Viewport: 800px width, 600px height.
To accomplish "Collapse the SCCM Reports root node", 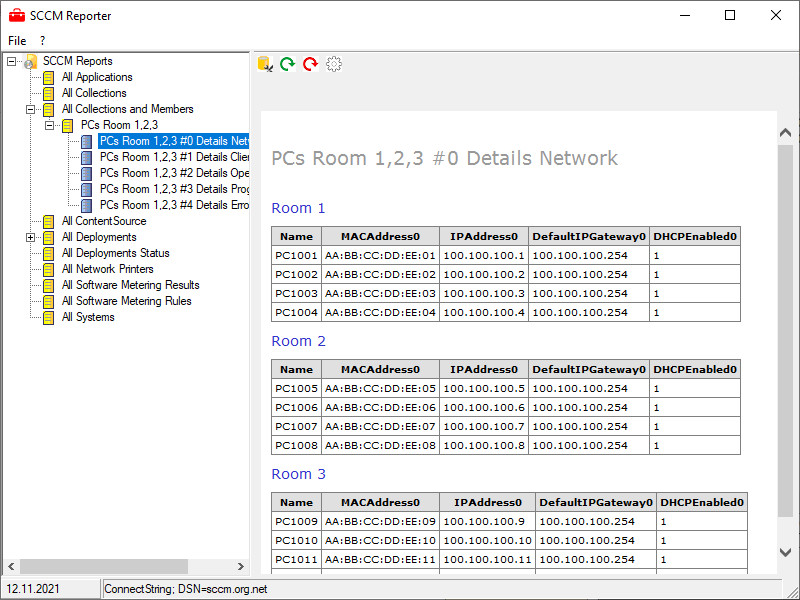I will pyautogui.click(x=11, y=61).
